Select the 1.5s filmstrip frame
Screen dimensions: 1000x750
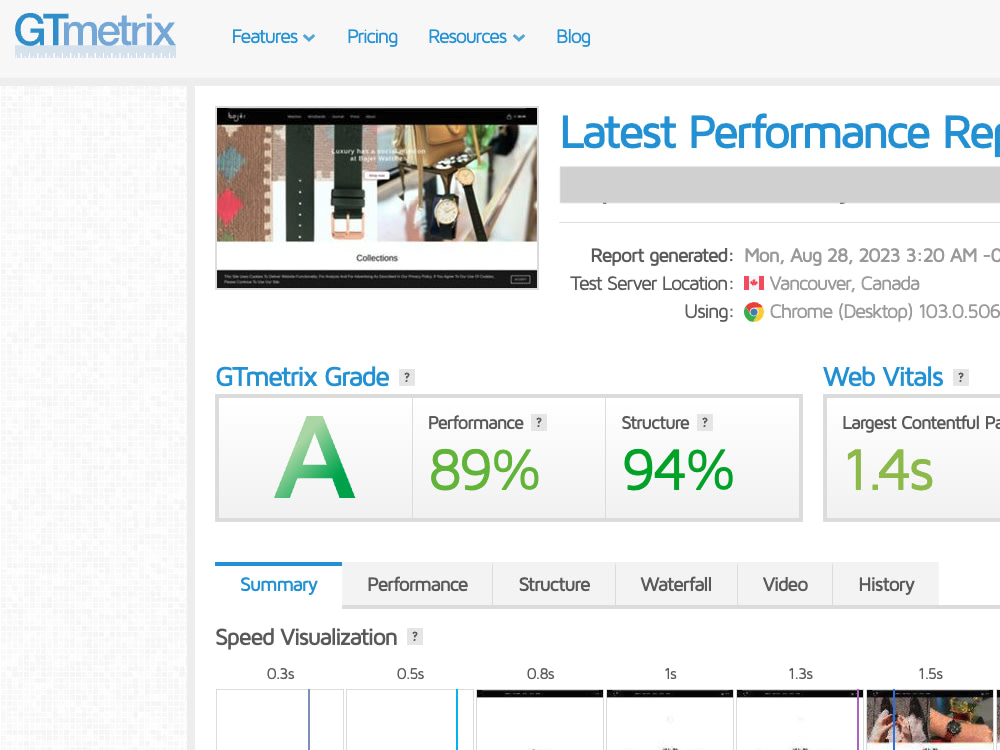[930, 719]
